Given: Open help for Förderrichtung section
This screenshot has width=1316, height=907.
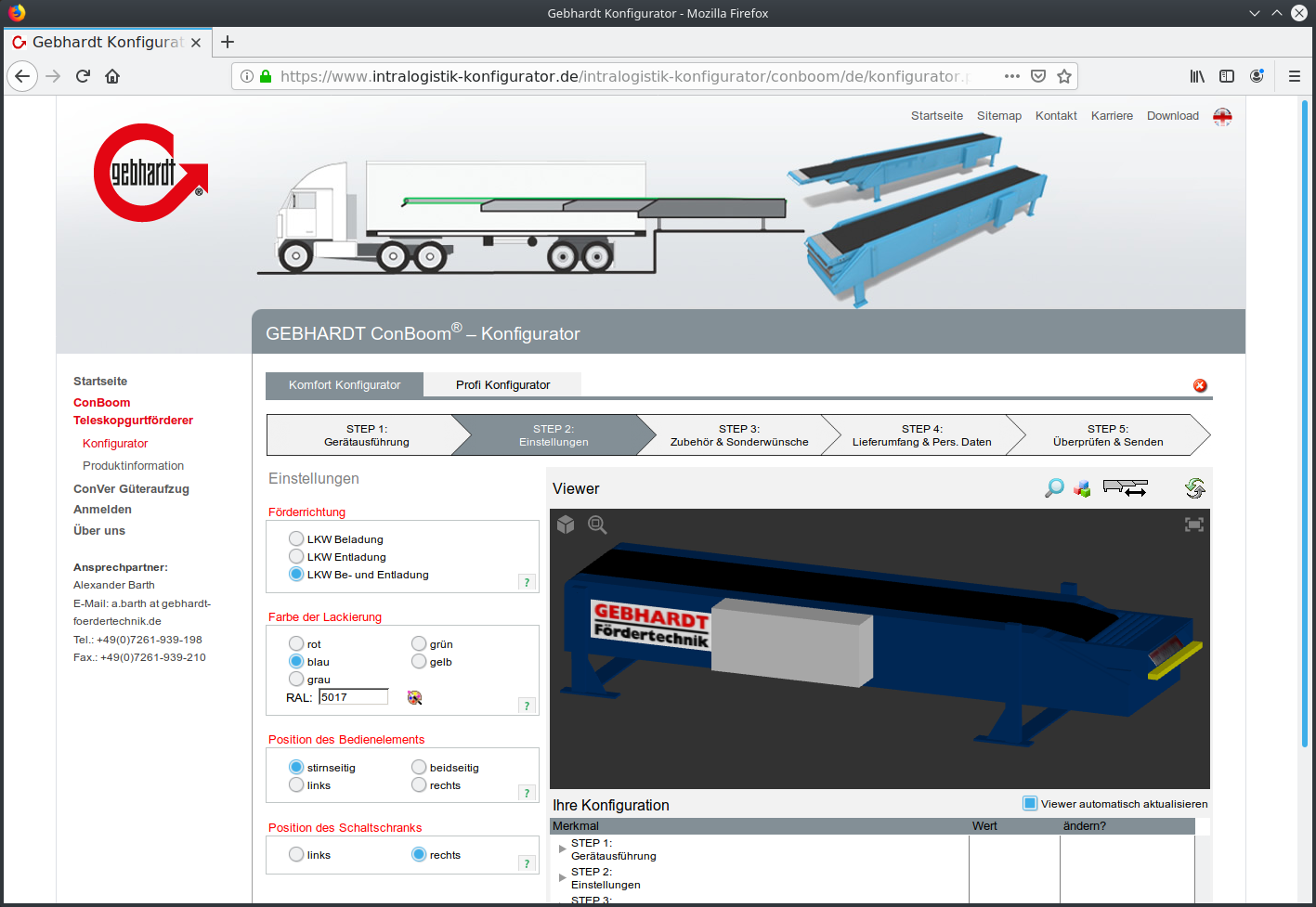Looking at the screenshot, I should 527,582.
